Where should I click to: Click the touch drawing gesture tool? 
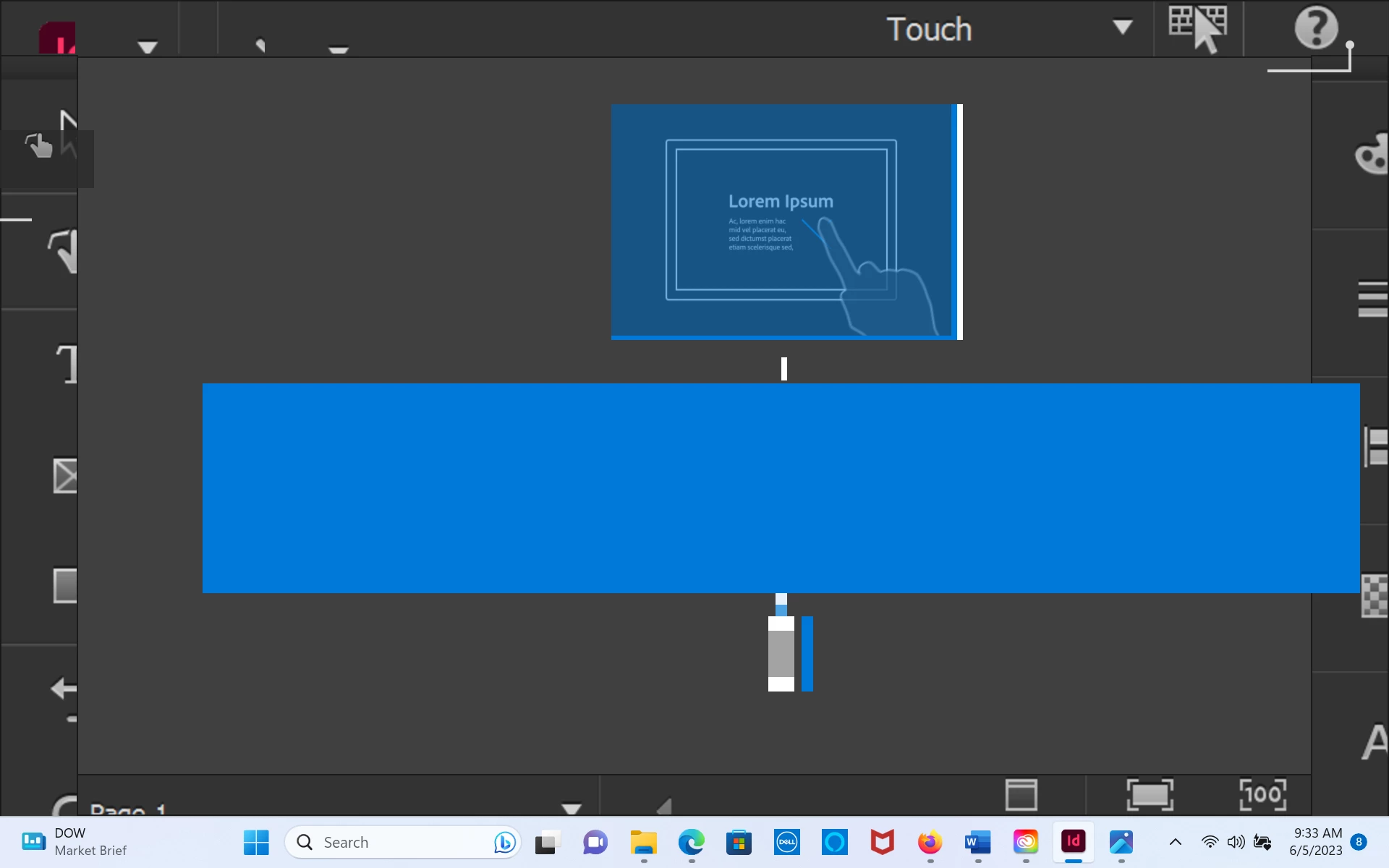[x=64, y=250]
